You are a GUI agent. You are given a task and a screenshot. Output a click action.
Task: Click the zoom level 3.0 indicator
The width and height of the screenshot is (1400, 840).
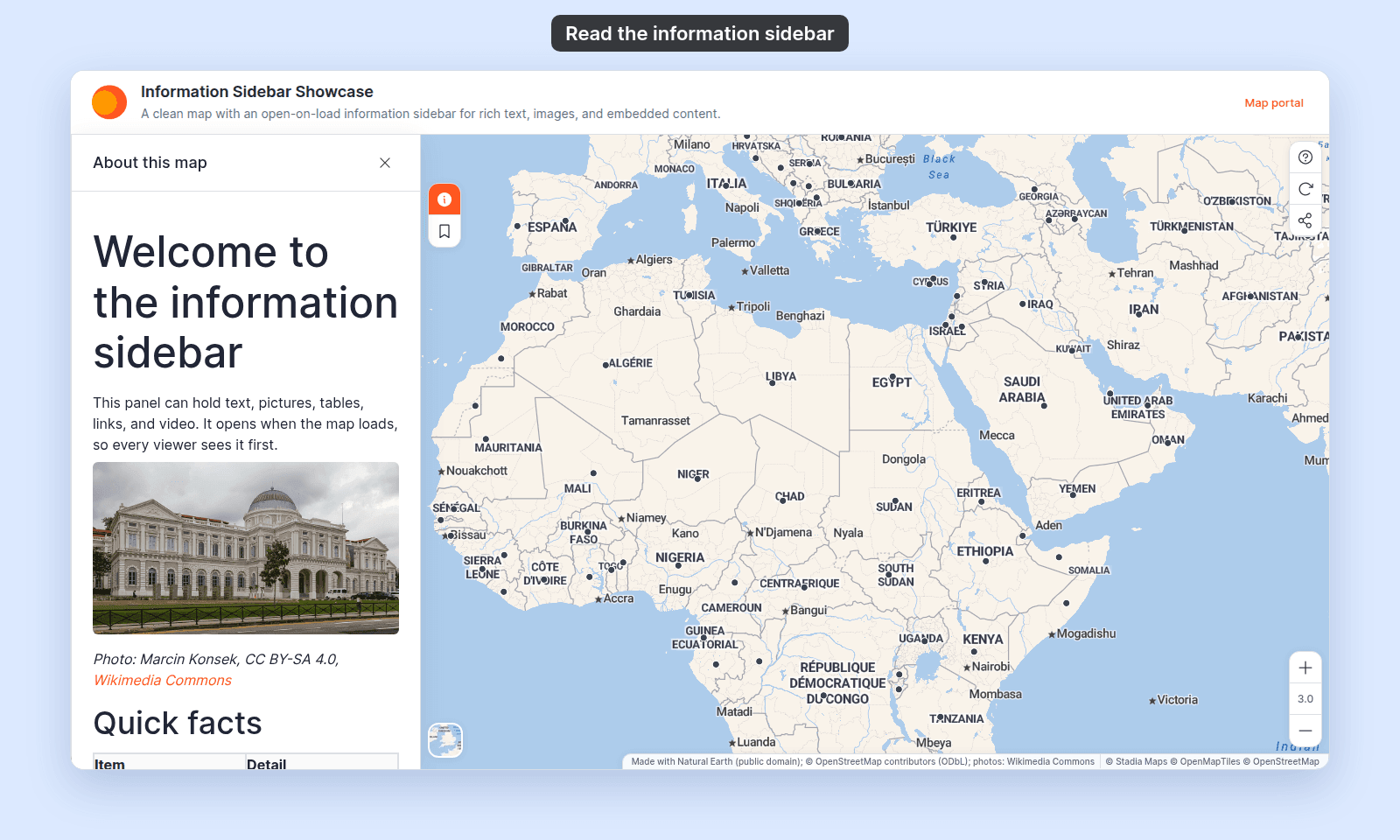[1305, 699]
